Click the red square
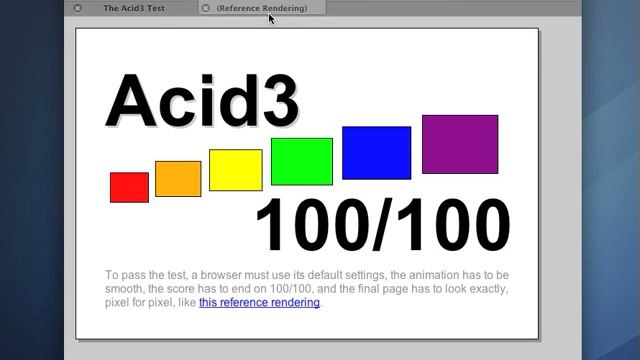Screen dimensions: 640x360 tap(129, 187)
